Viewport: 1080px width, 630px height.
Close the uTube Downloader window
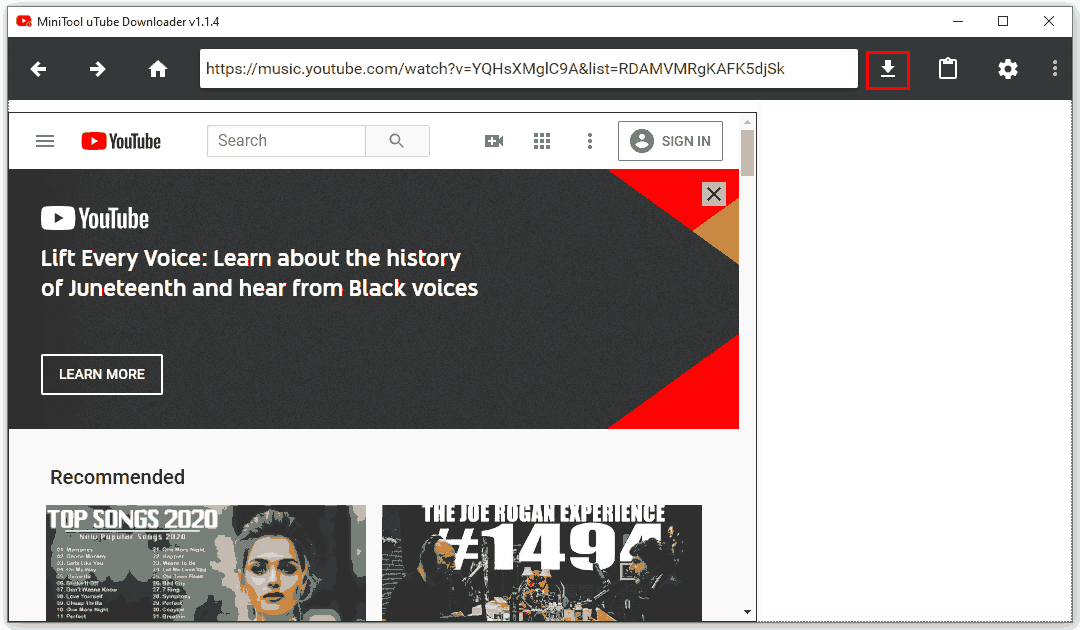click(1048, 21)
